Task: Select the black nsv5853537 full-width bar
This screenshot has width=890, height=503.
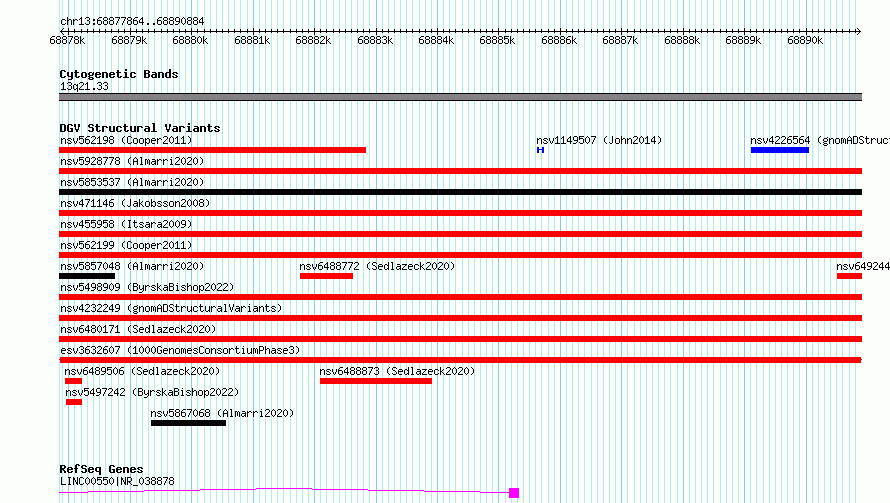Action: point(460,192)
